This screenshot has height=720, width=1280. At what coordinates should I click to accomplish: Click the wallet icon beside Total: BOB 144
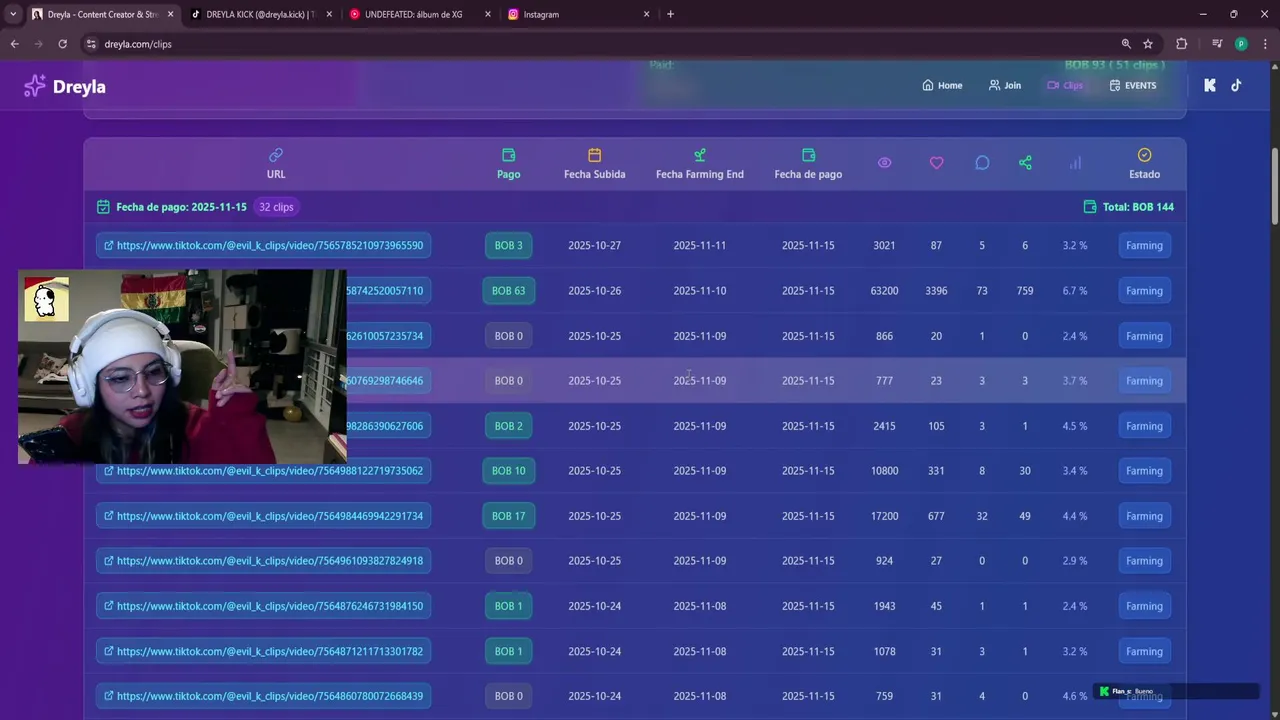1090,207
